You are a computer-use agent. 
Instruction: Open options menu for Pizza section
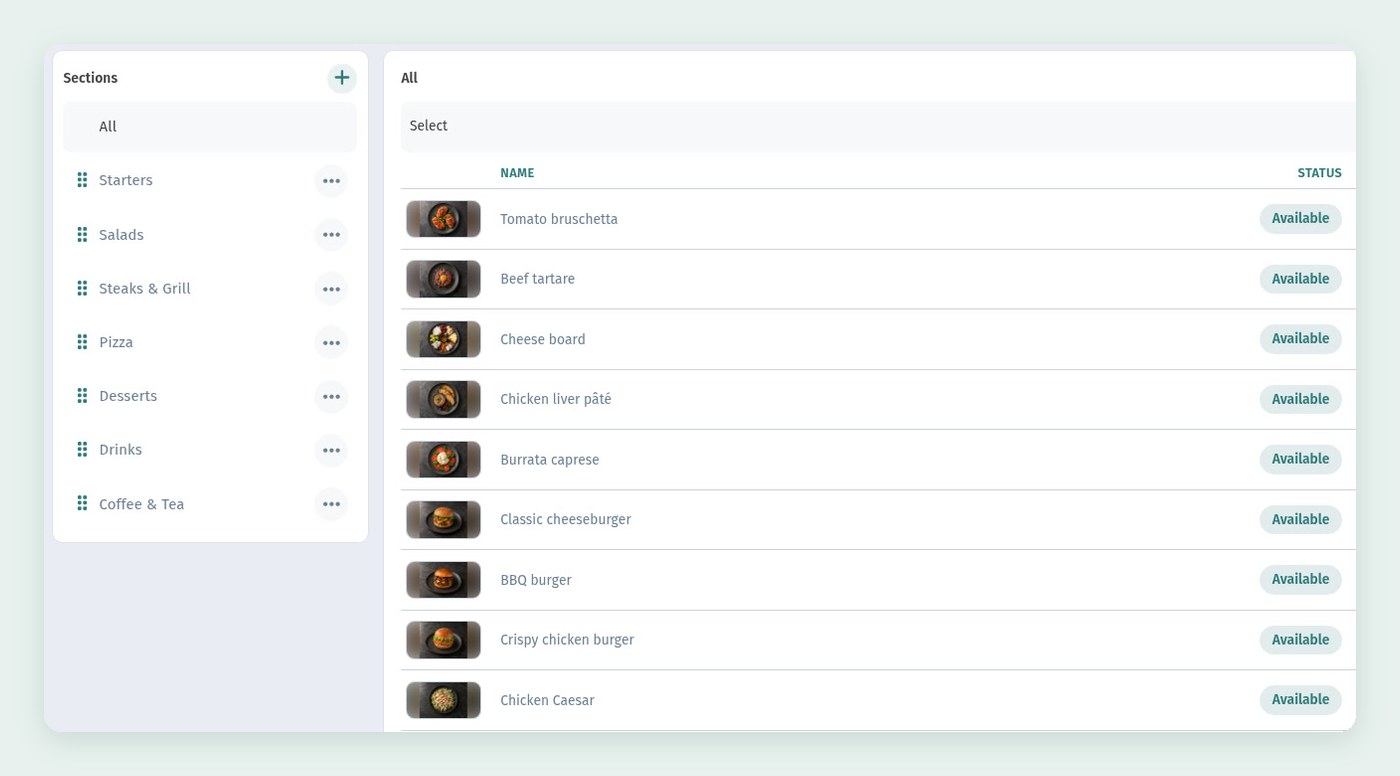tap(331, 343)
